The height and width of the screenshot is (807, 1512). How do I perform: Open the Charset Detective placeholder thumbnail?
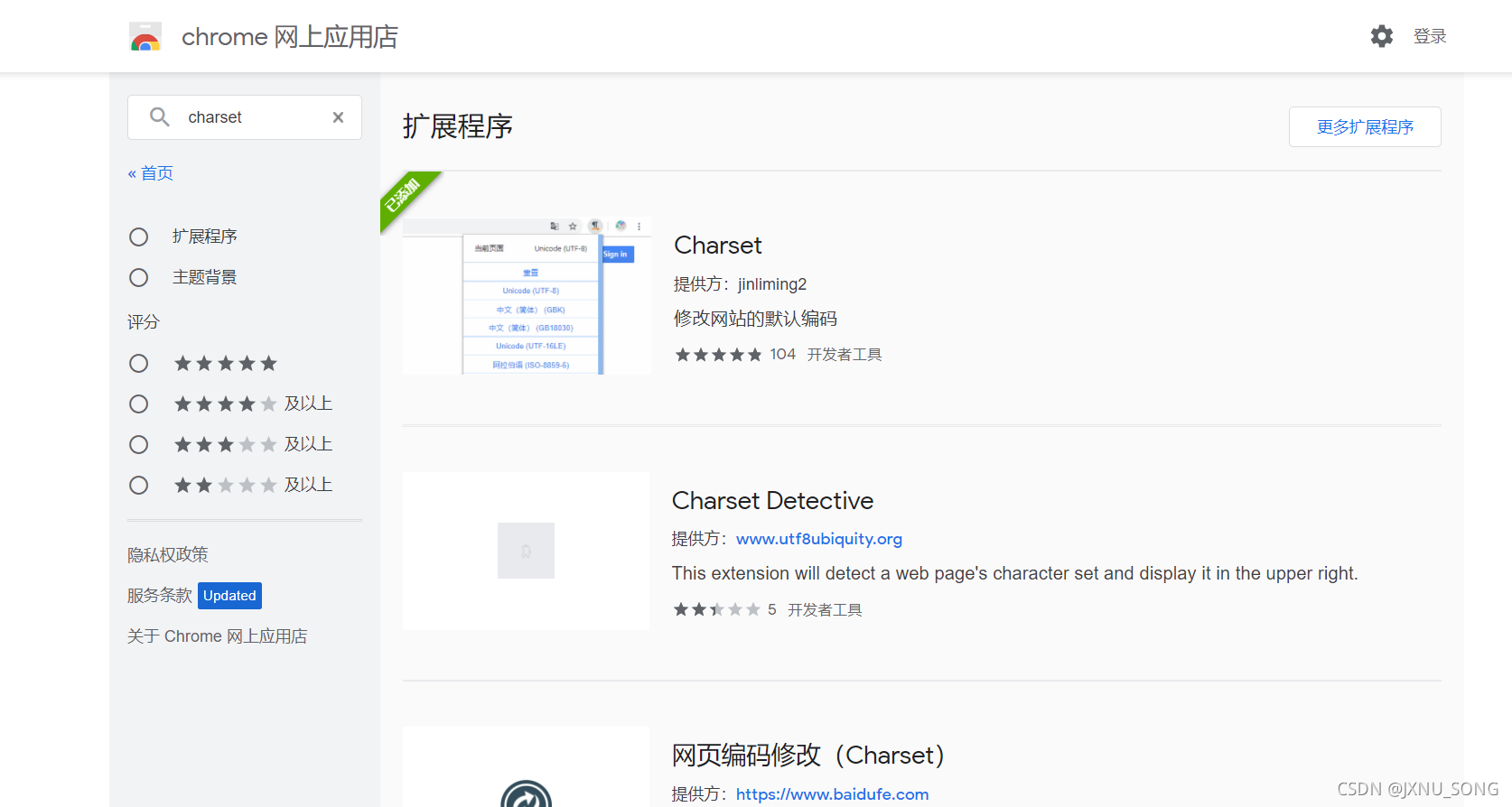click(x=527, y=551)
